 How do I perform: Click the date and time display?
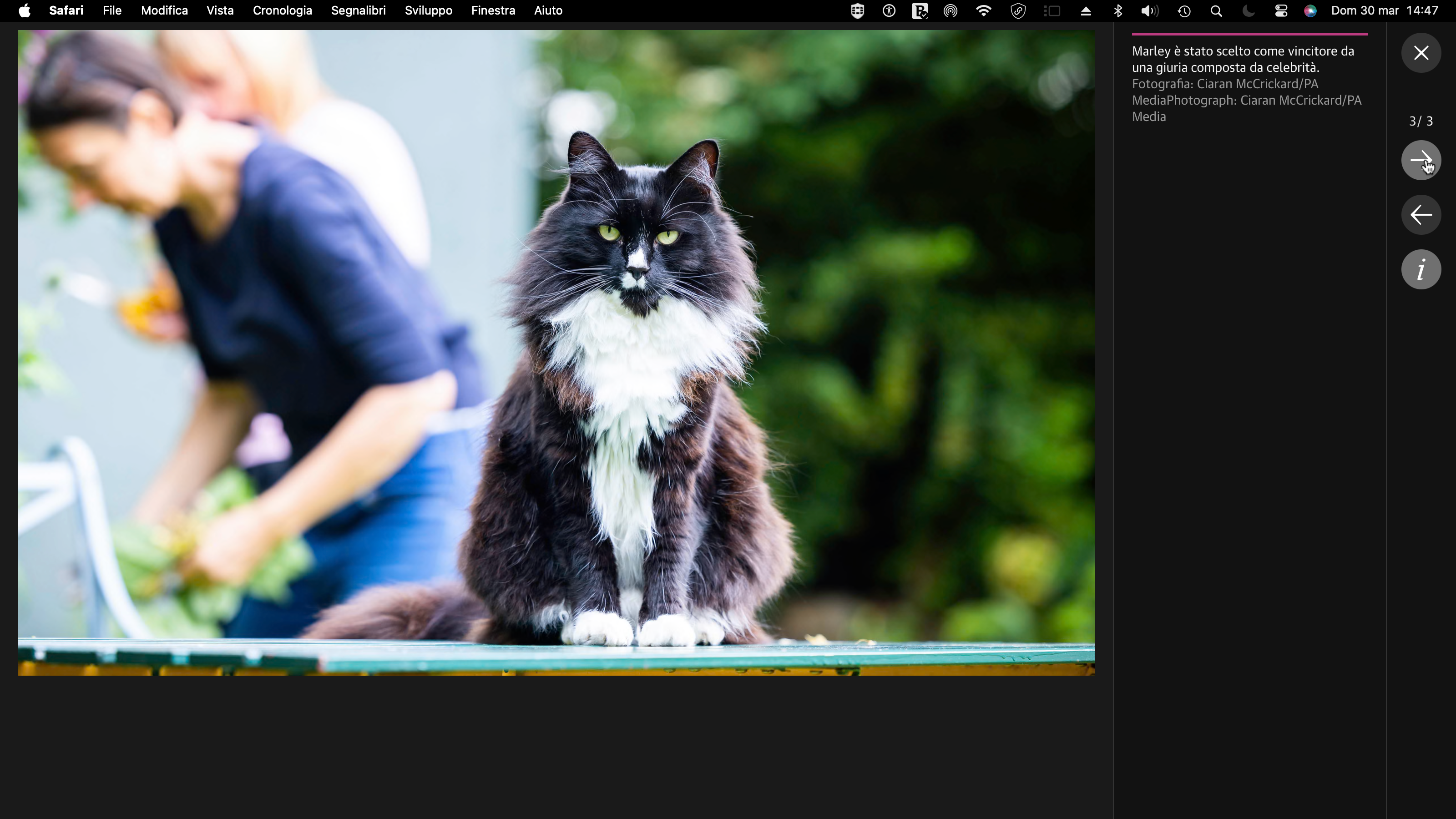click(1388, 11)
